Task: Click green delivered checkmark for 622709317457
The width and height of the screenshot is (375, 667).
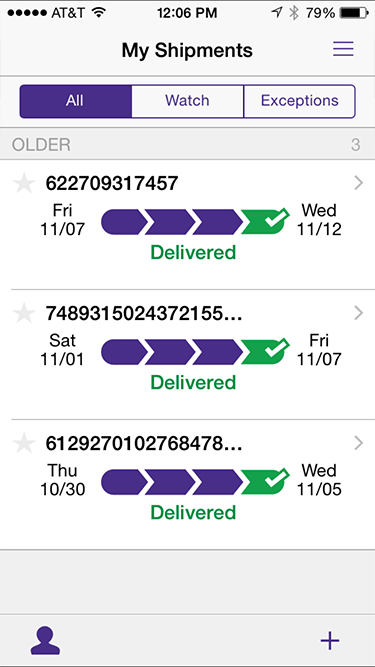Action: (x=265, y=221)
